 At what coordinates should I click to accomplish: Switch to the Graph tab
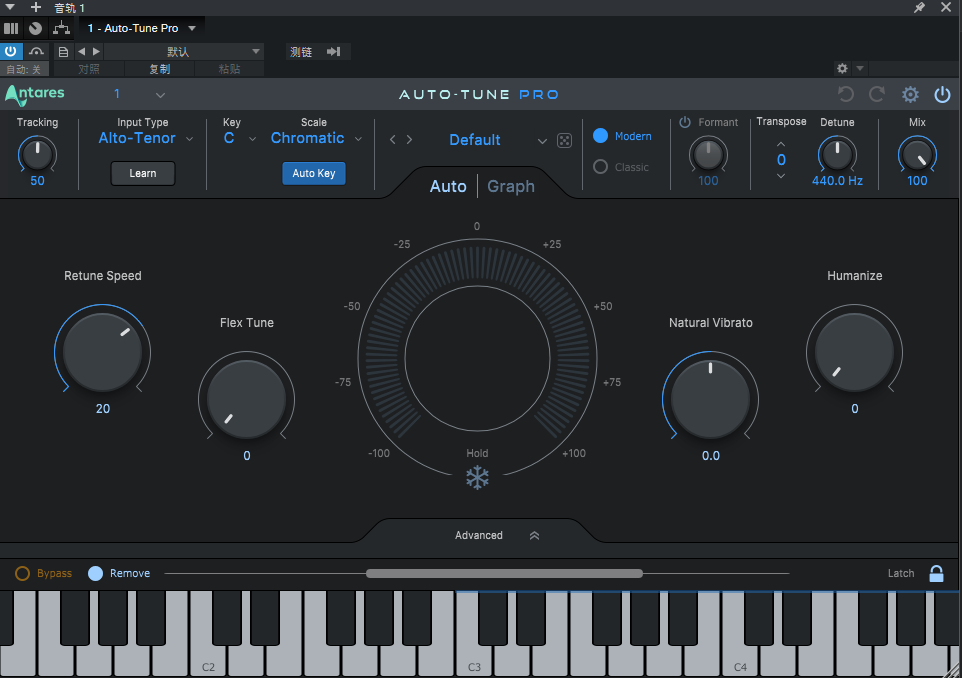pos(510,186)
